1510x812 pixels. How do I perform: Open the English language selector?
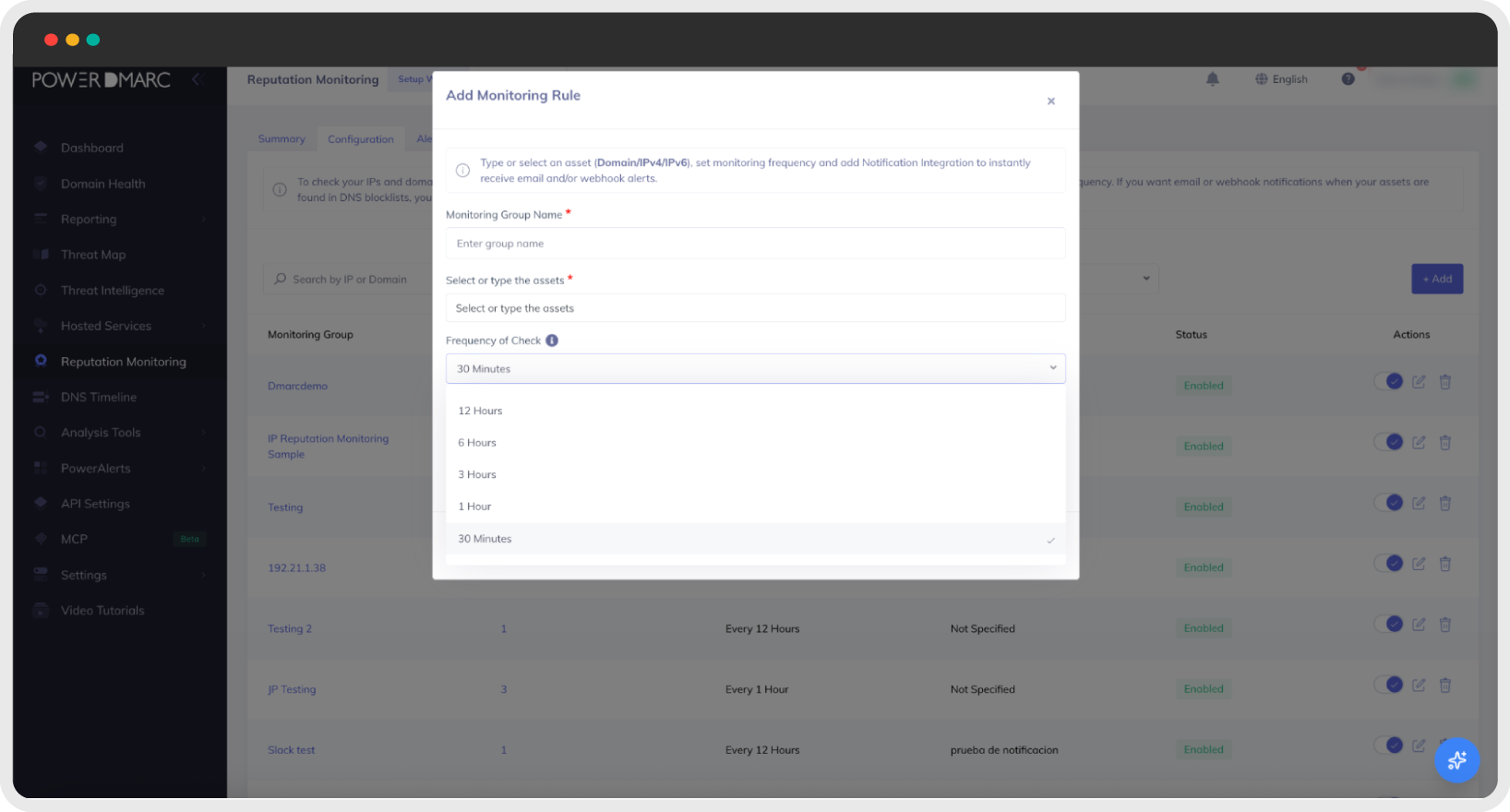[1281, 79]
